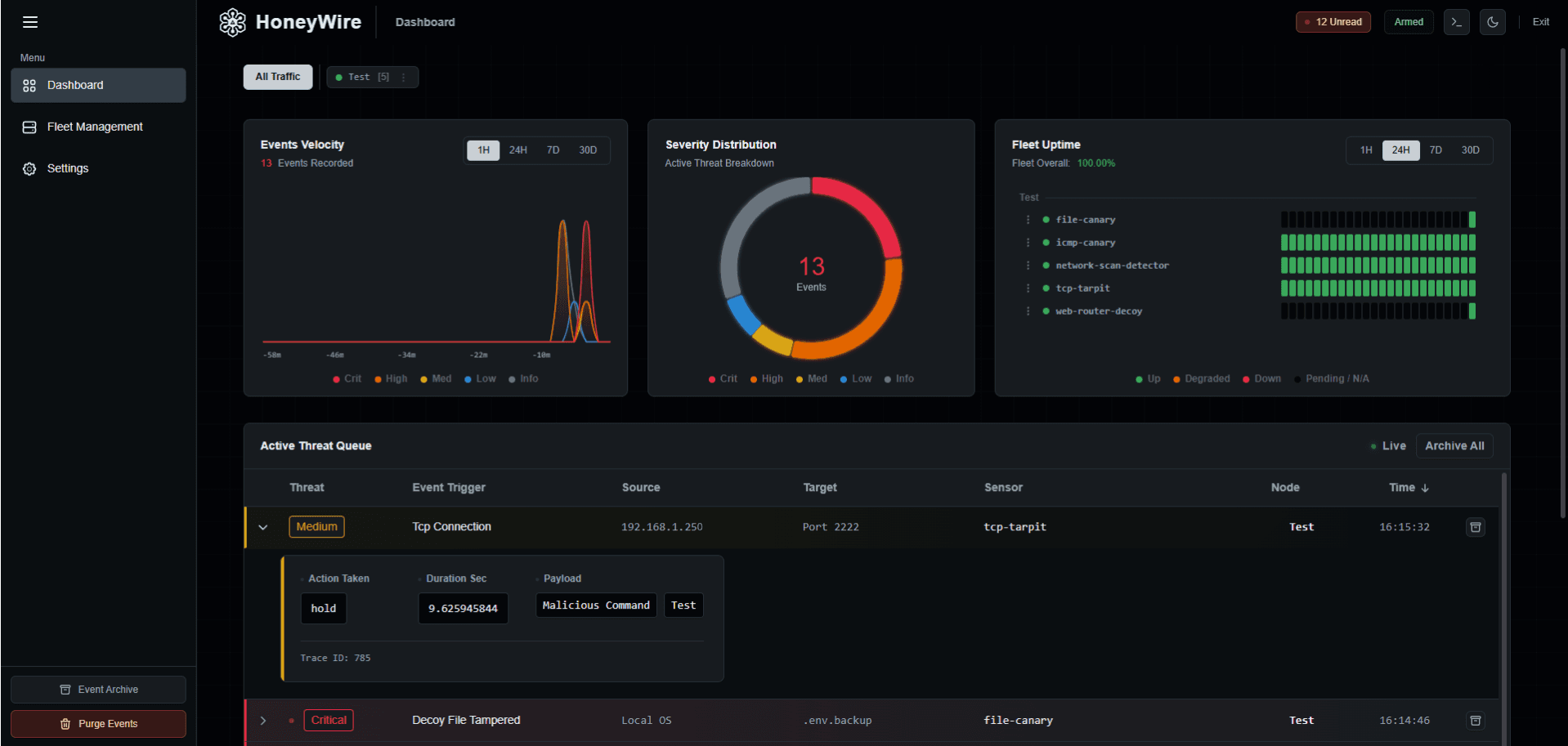Toggle Crit series in Events Velocity legend
This screenshot has height=746, width=1568.
347,379
